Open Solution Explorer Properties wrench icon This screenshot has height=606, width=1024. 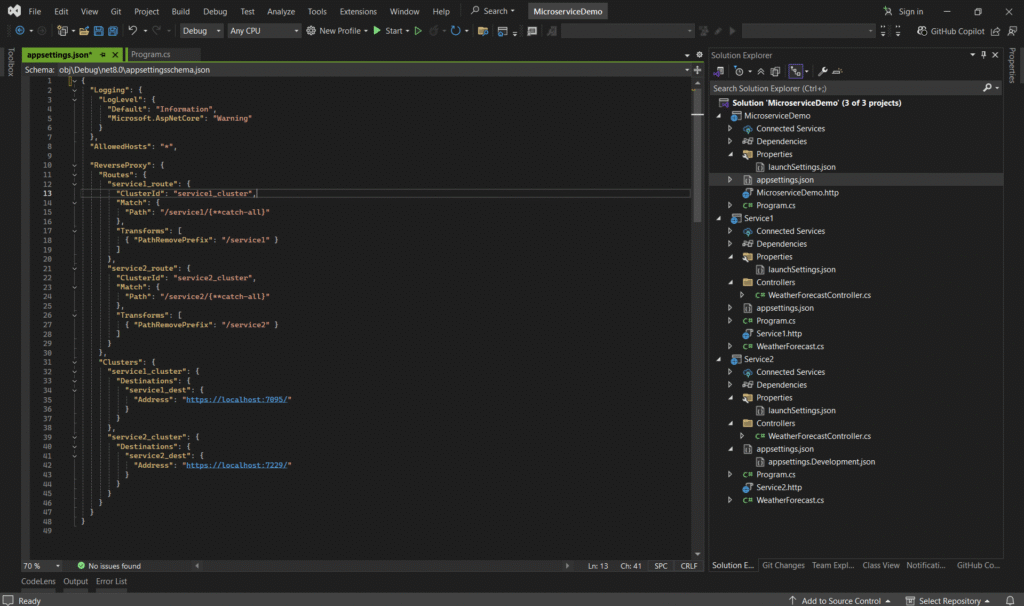point(822,71)
